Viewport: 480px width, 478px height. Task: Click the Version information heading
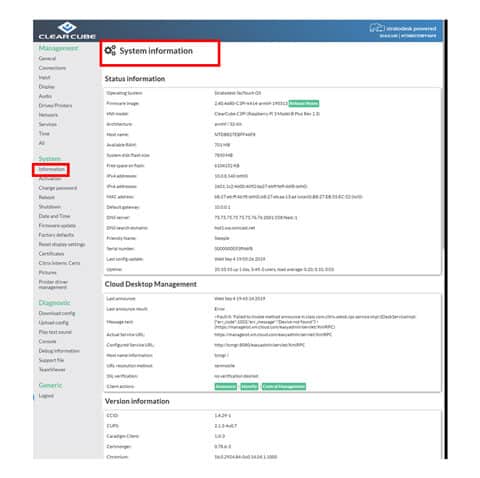click(137, 401)
